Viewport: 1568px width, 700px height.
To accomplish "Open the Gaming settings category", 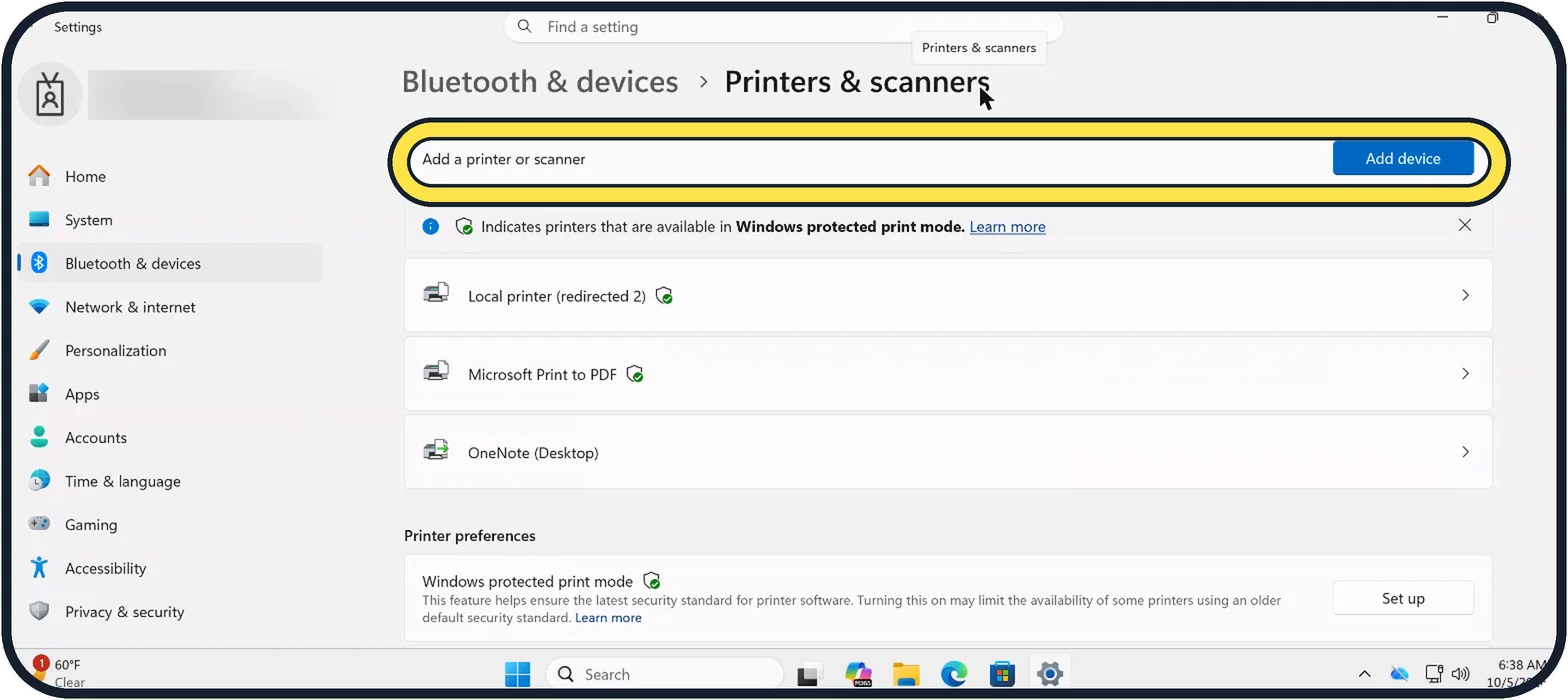I will [168, 524].
